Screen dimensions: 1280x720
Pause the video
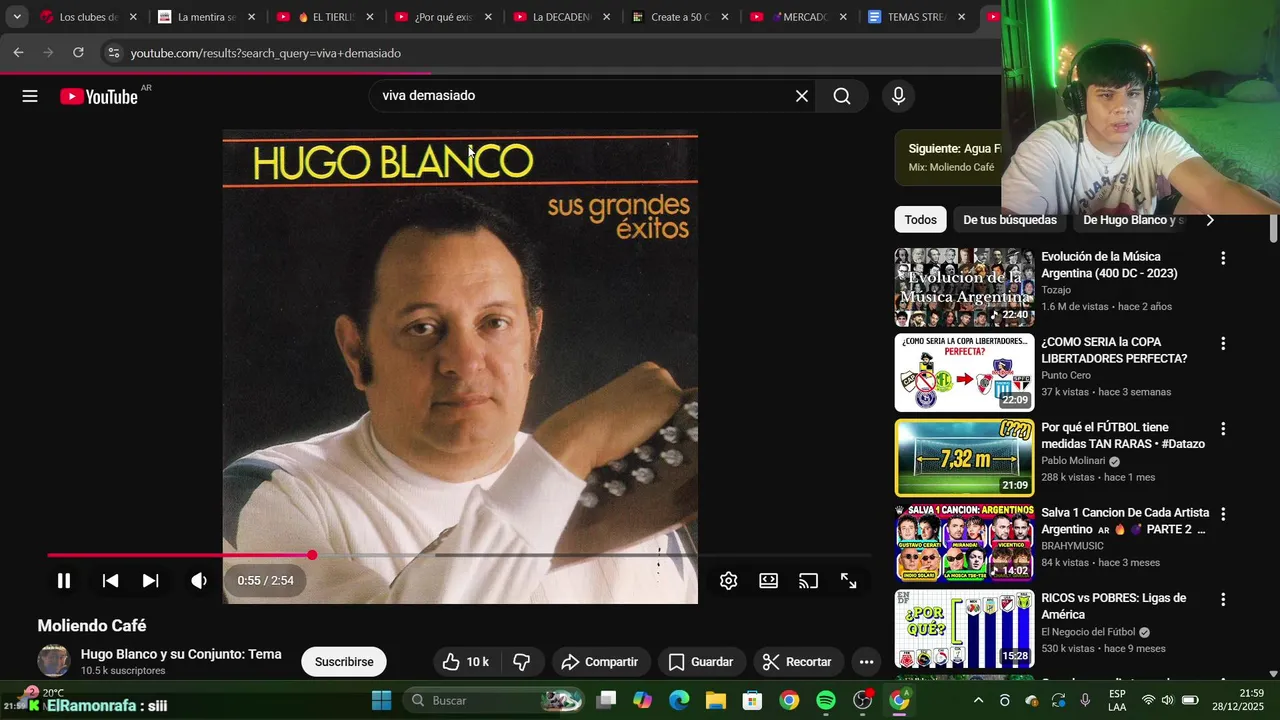[x=63, y=581]
